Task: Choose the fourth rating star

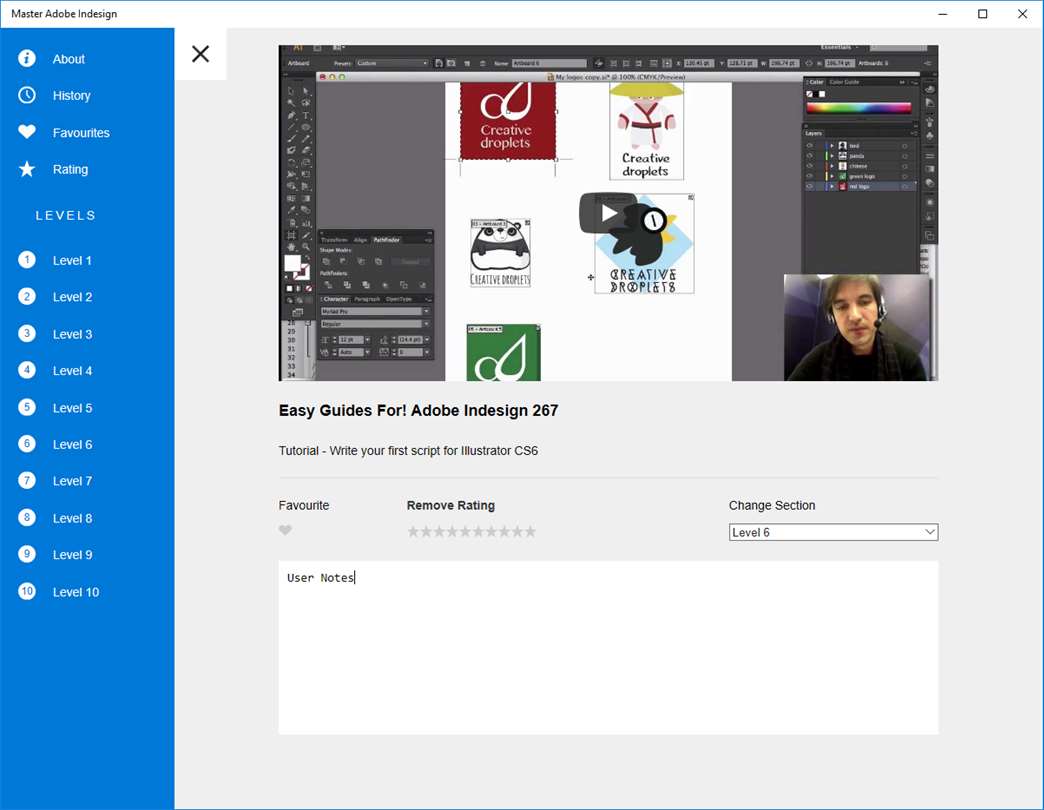Action: pos(452,531)
